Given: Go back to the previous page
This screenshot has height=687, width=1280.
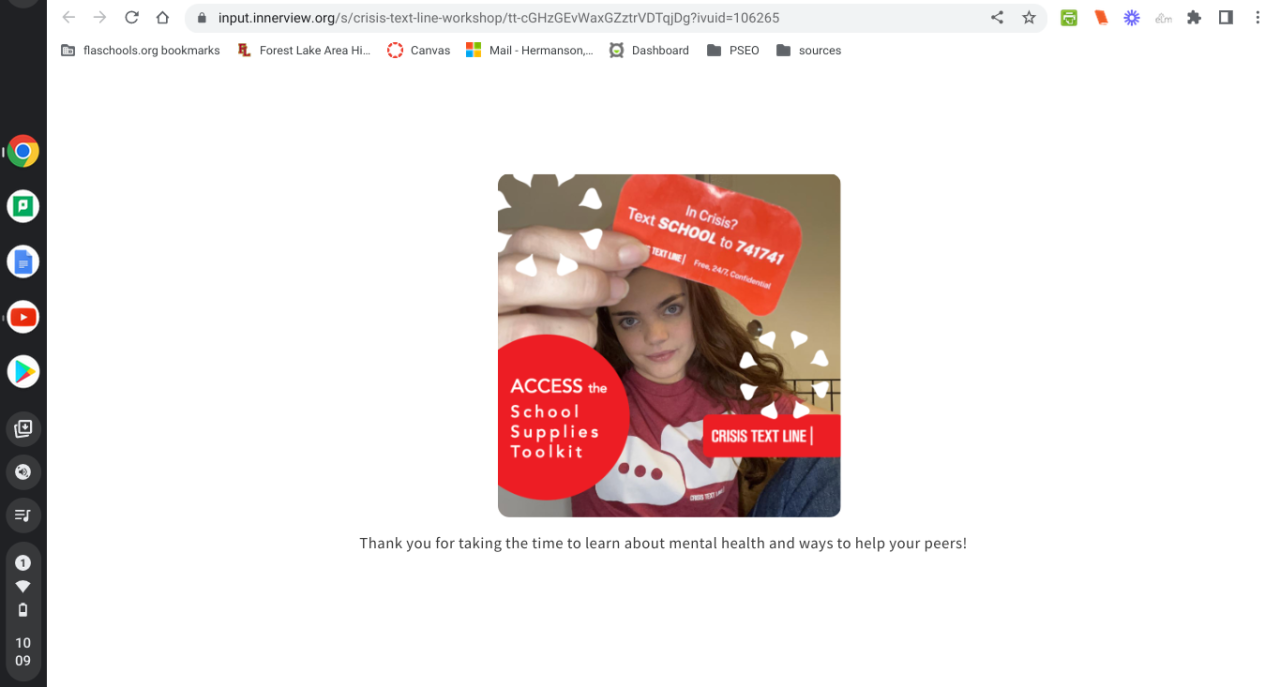Looking at the screenshot, I should pos(68,18).
